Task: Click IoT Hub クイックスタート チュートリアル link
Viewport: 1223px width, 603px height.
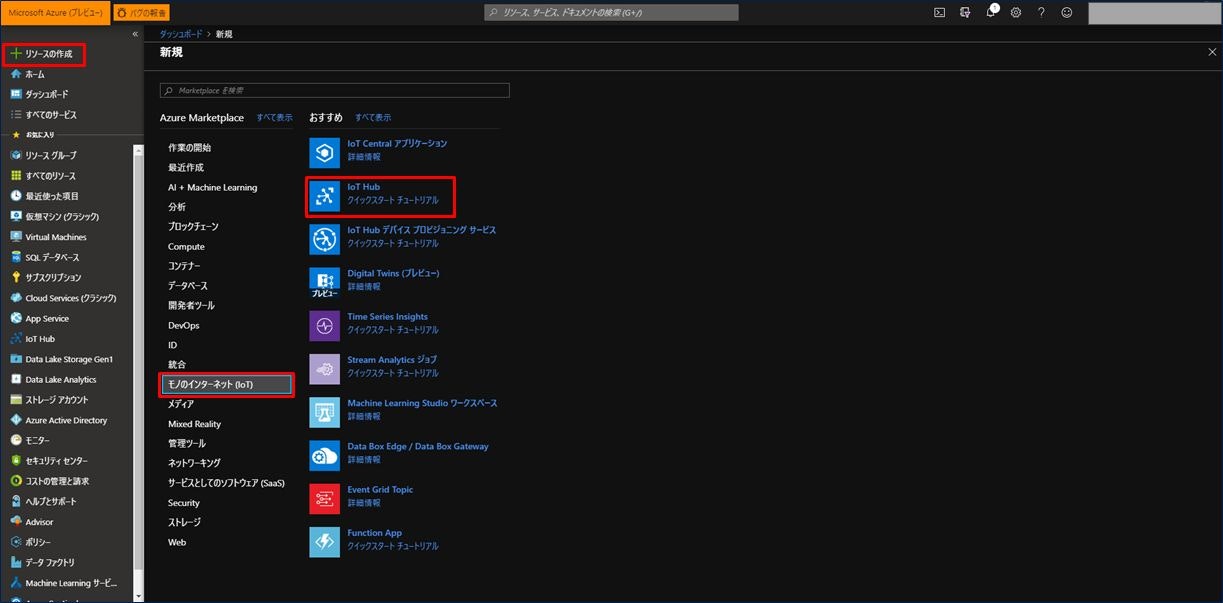Action: pyautogui.click(x=393, y=200)
